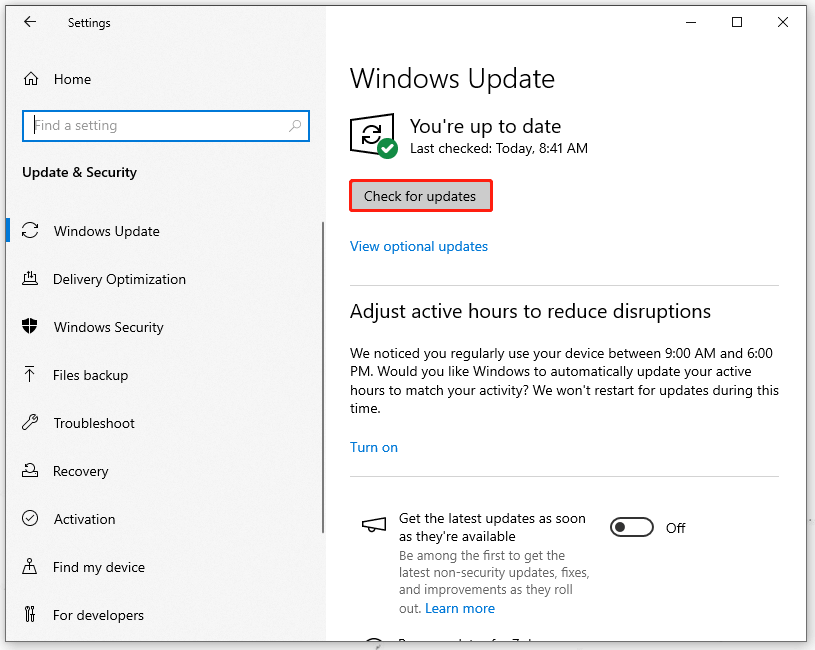Click Check for updates button

tap(420, 196)
